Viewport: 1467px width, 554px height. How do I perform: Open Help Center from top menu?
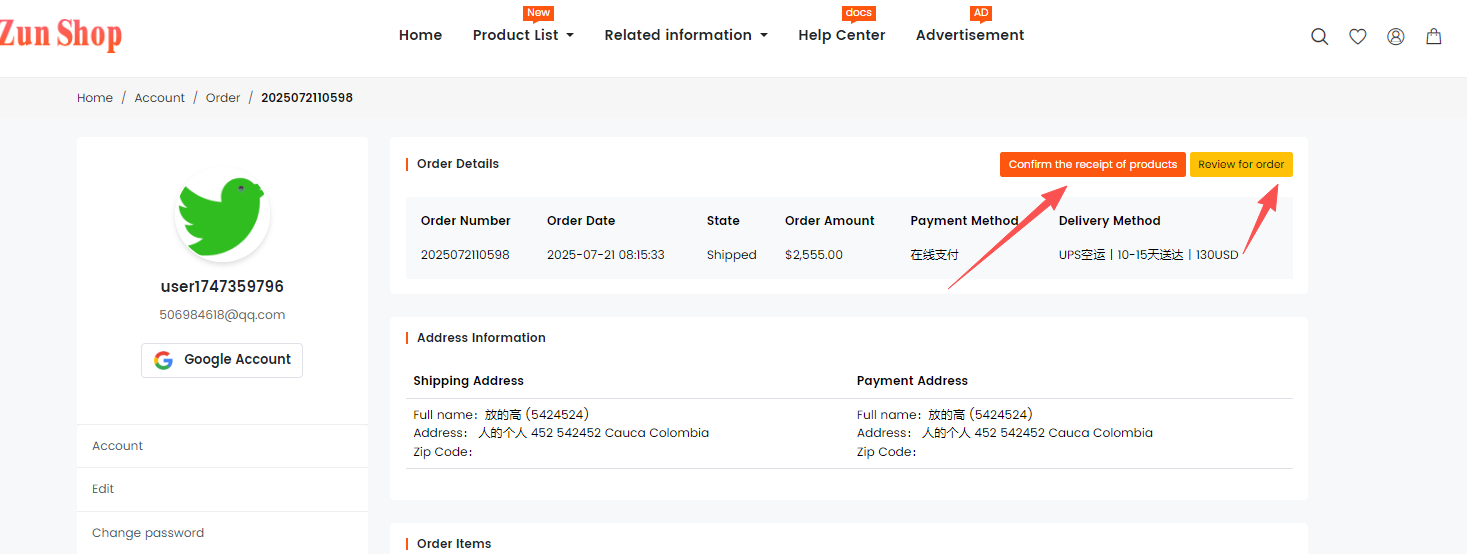[x=841, y=35]
